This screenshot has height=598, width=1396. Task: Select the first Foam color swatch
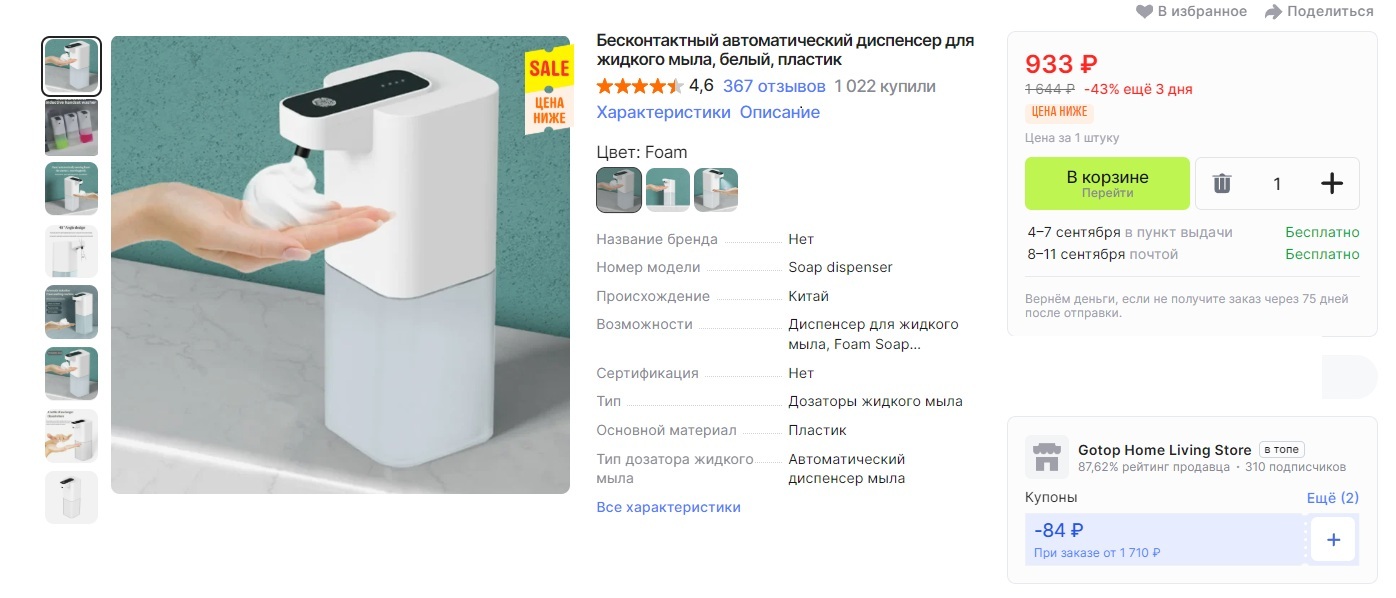pyautogui.click(x=619, y=189)
